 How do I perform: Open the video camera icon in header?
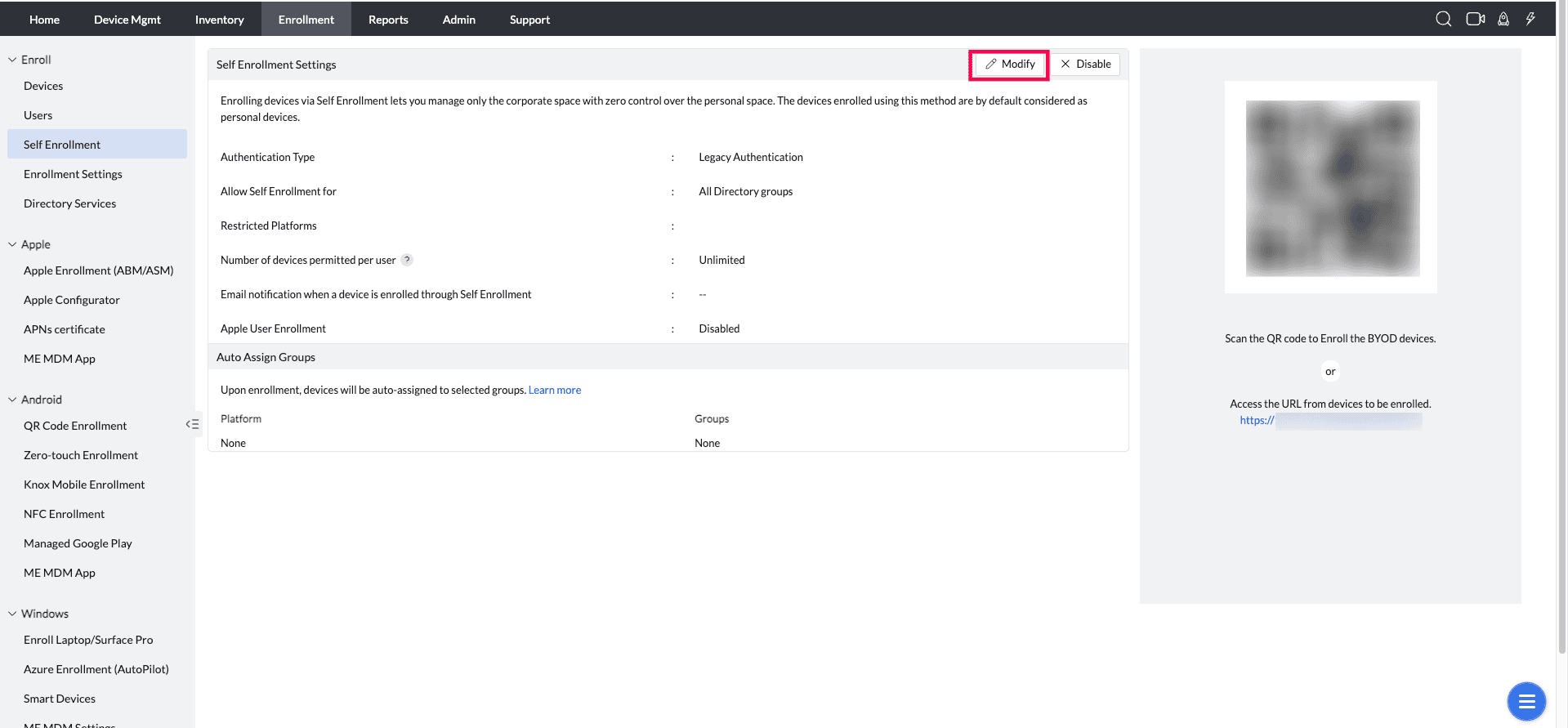(1475, 19)
